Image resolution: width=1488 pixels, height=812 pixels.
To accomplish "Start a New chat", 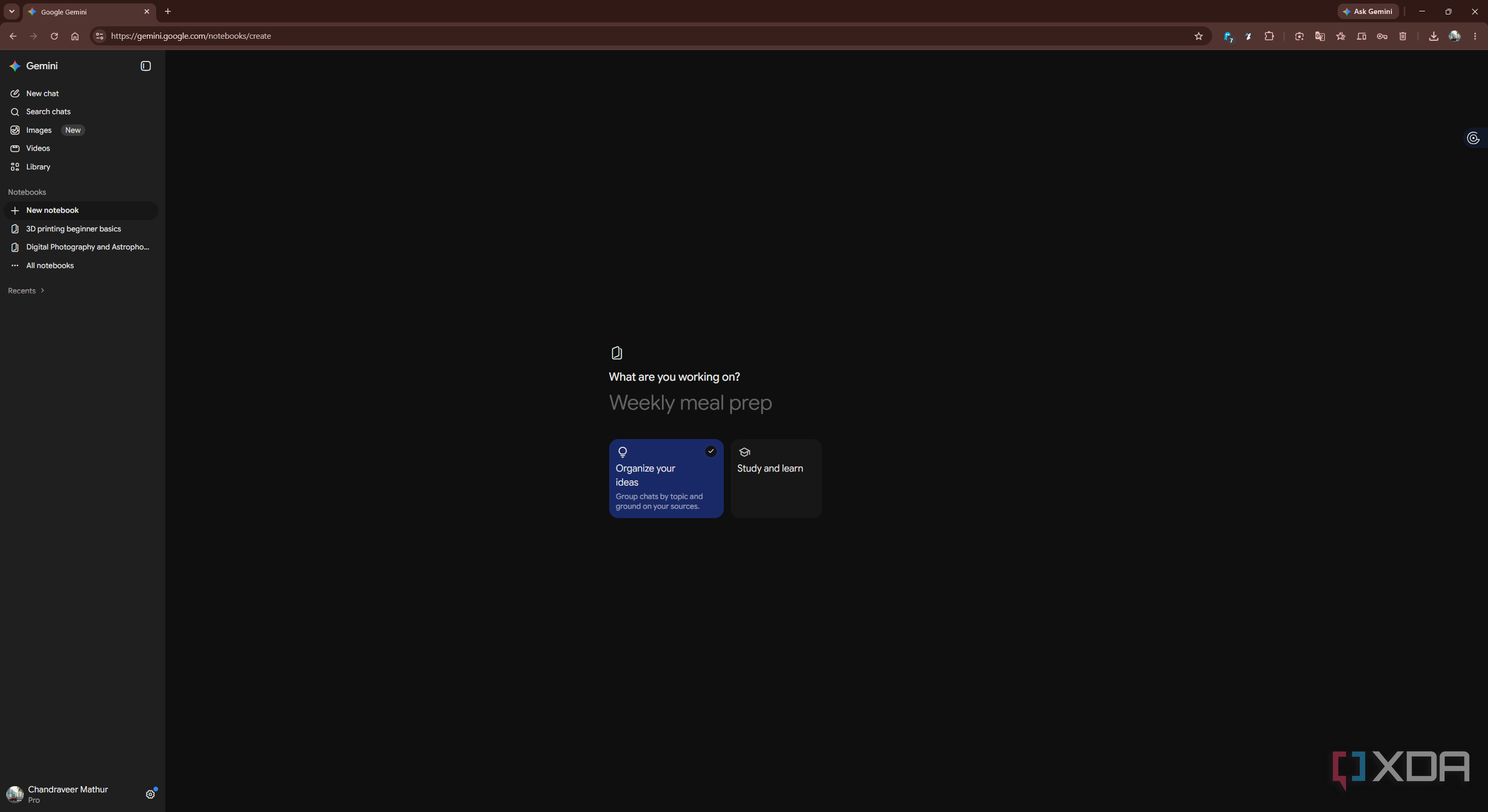I will click(81, 93).
